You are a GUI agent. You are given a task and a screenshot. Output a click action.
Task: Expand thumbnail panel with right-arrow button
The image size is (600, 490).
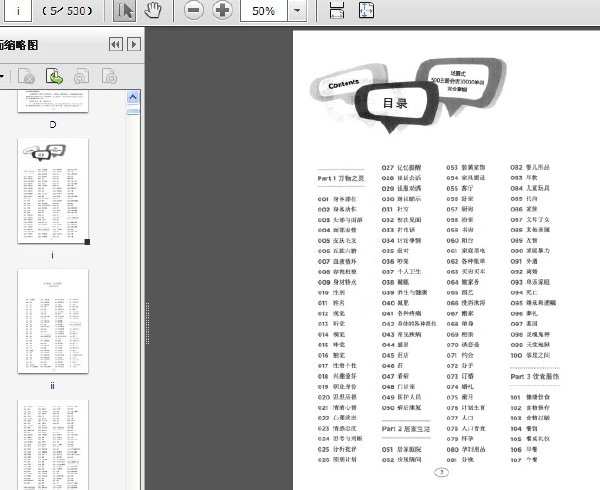point(134,44)
